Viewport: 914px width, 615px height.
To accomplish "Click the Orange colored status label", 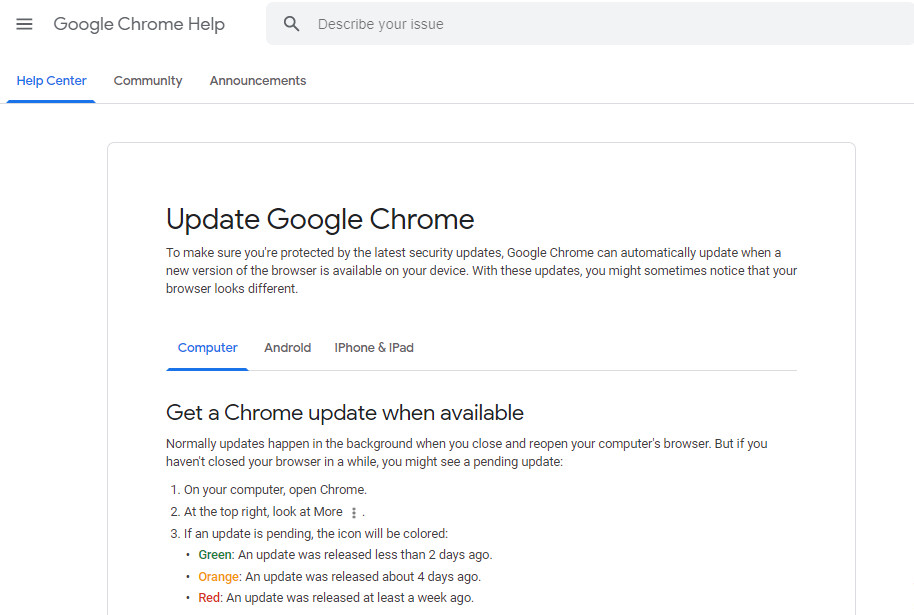I will [x=219, y=577].
